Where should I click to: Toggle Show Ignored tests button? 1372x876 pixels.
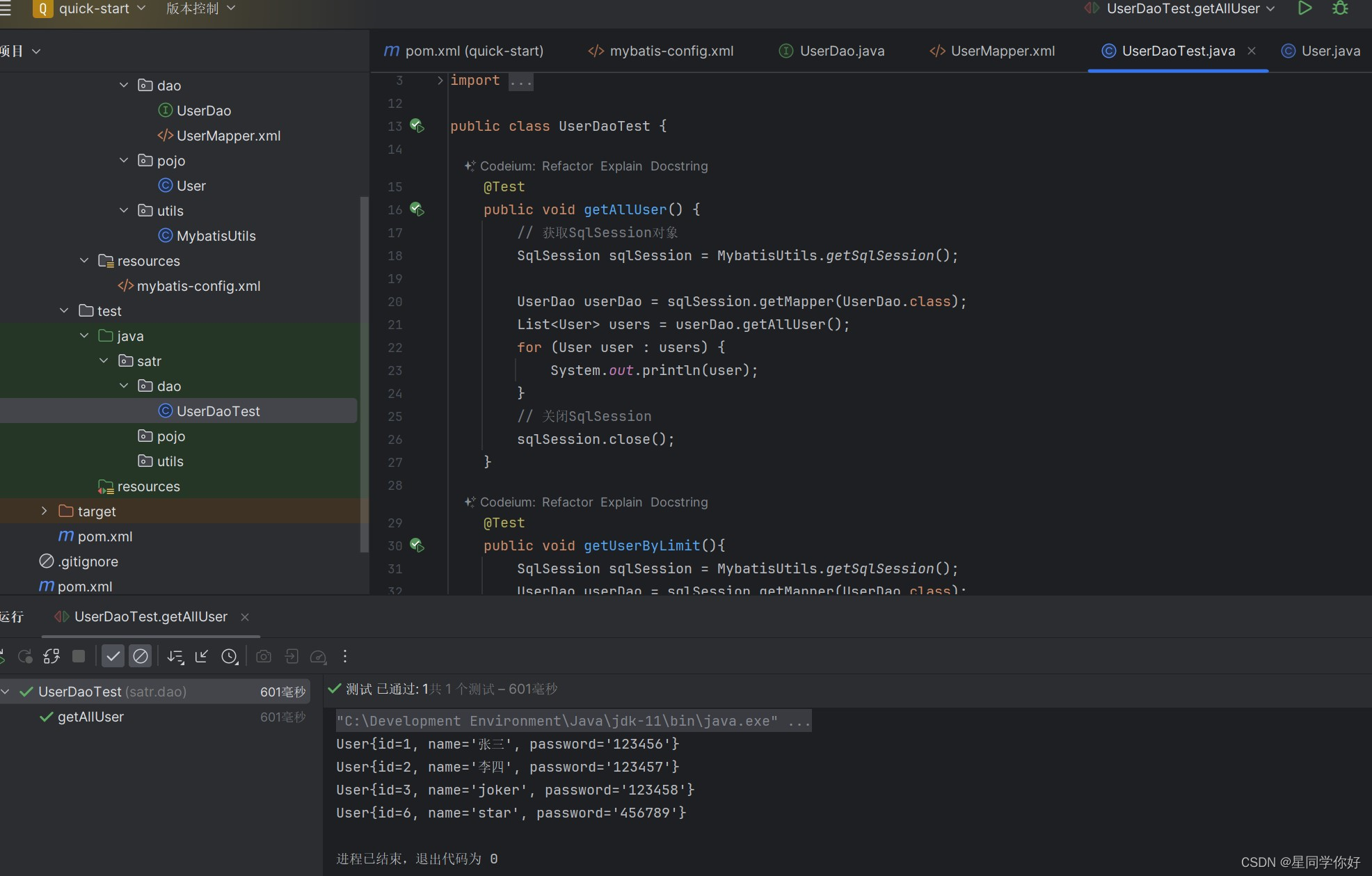(x=140, y=656)
